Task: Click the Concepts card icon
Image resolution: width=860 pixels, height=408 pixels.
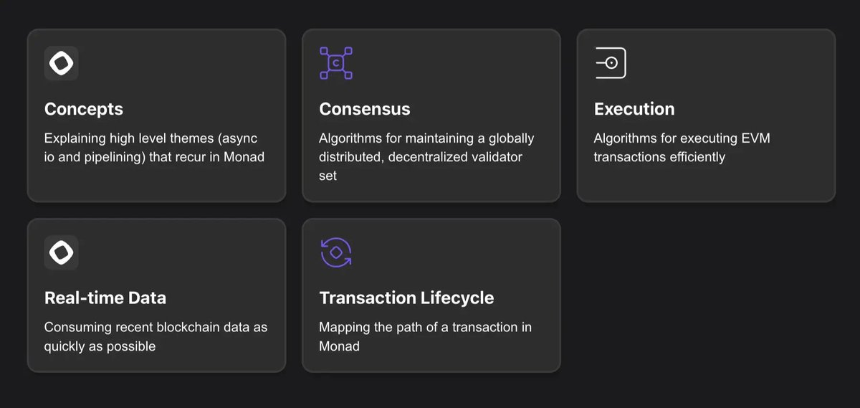Action: (x=61, y=63)
